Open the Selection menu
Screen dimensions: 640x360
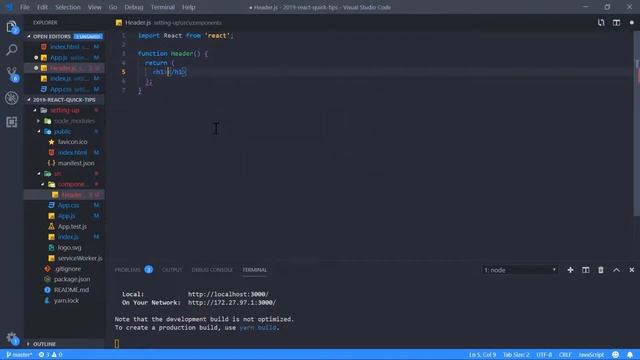tap(68, 7)
